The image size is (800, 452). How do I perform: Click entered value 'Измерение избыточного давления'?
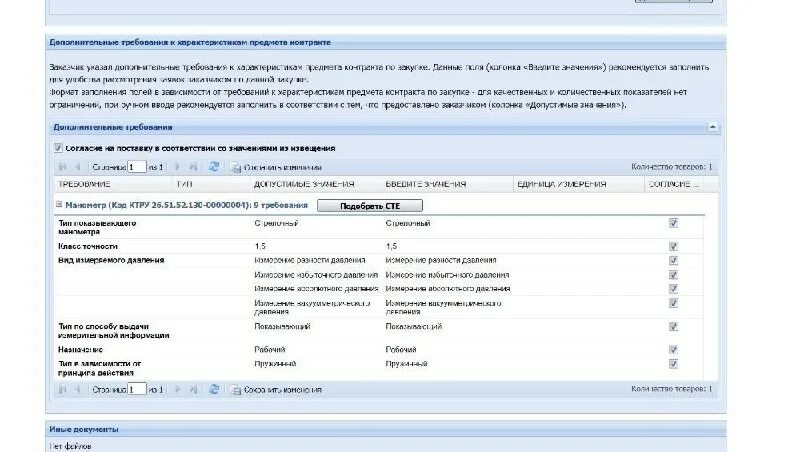447,275
